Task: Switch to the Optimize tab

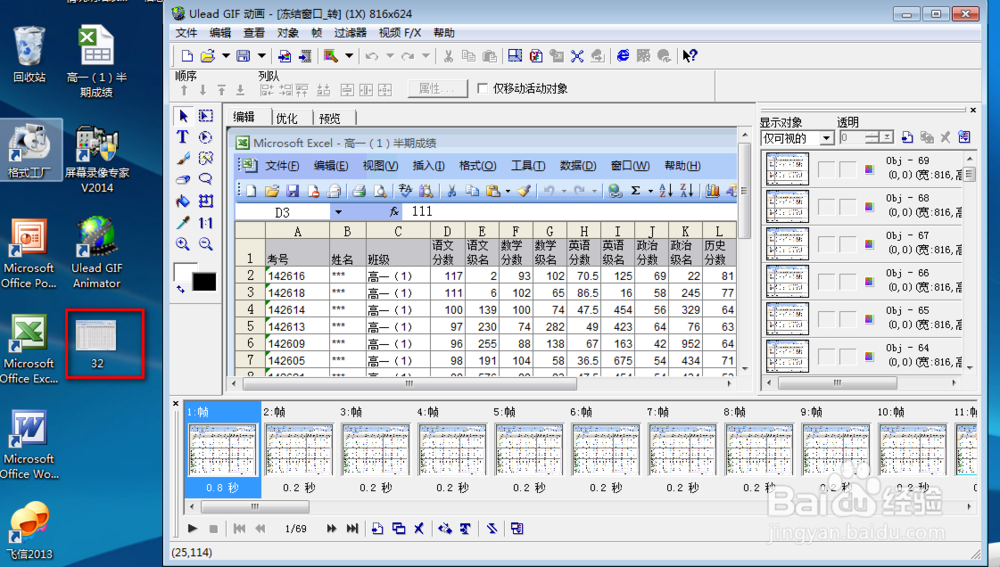Action: pyautogui.click(x=286, y=118)
